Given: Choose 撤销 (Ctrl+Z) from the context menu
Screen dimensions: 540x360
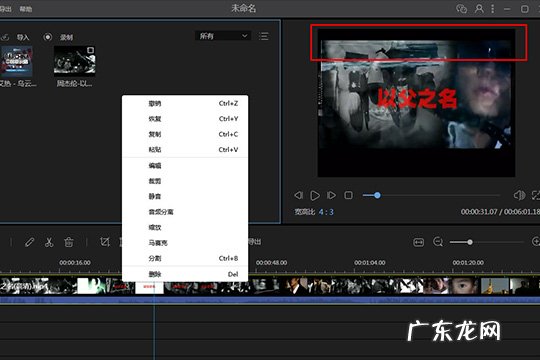Looking at the screenshot, I should 185,103.
